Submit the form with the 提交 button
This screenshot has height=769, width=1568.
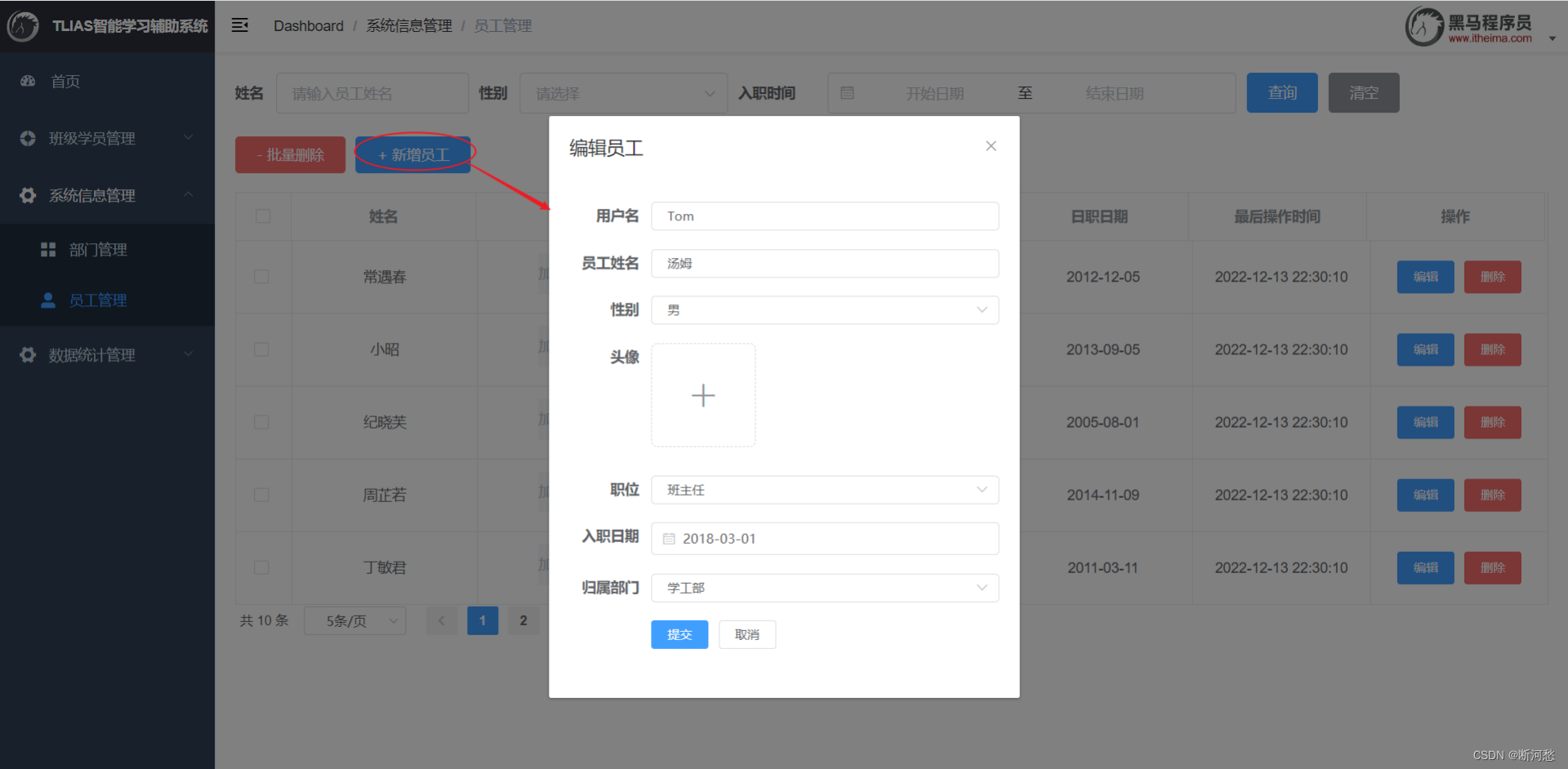tap(679, 634)
